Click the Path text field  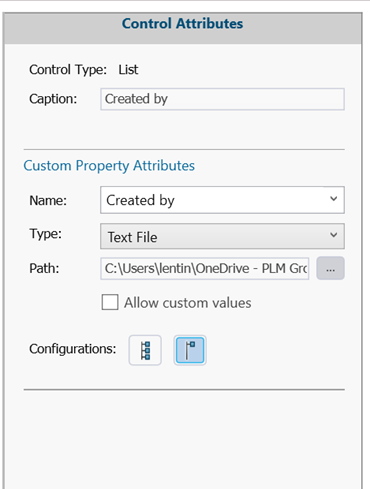pos(205,268)
